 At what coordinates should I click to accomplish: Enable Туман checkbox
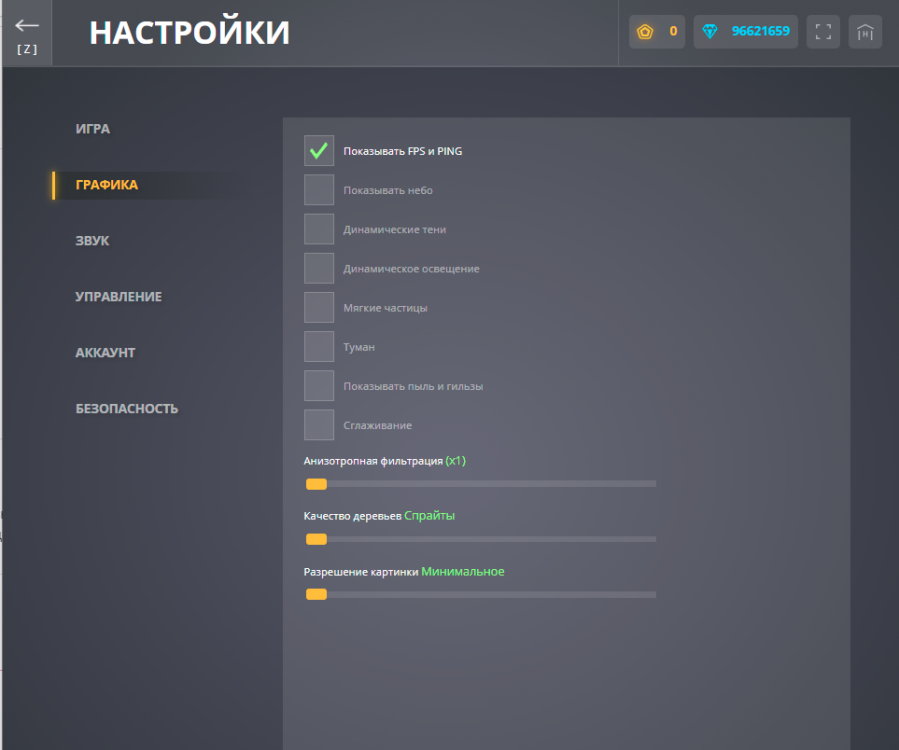click(319, 346)
